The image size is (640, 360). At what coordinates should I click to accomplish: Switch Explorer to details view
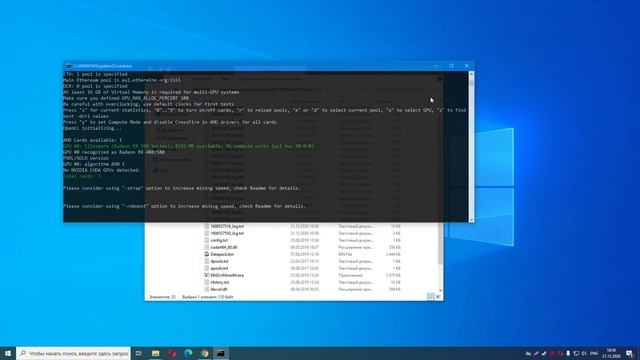click(431, 297)
